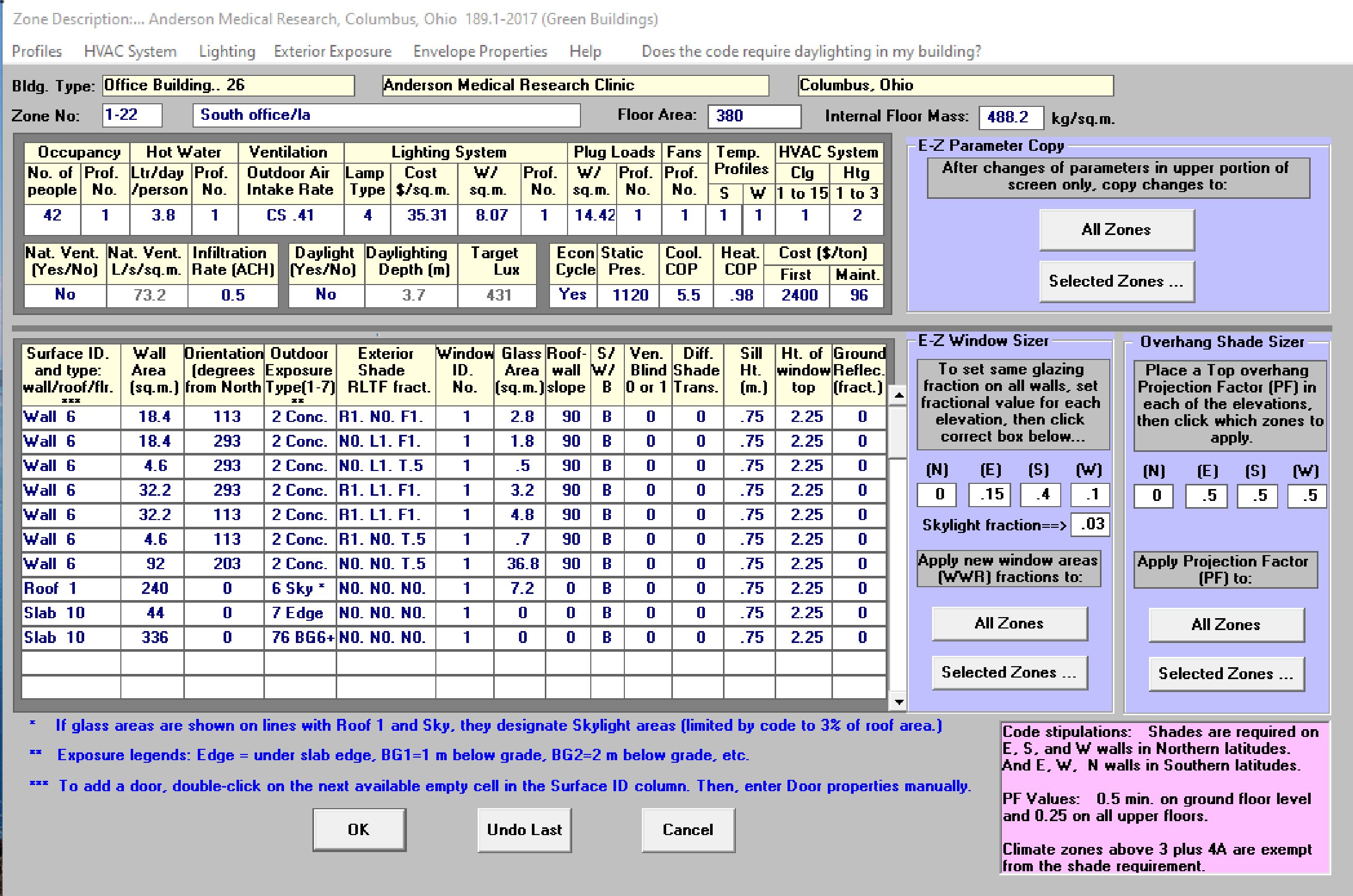Image resolution: width=1353 pixels, height=896 pixels.
Task: Click the Bldg. Type field
Action: pos(229,86)
